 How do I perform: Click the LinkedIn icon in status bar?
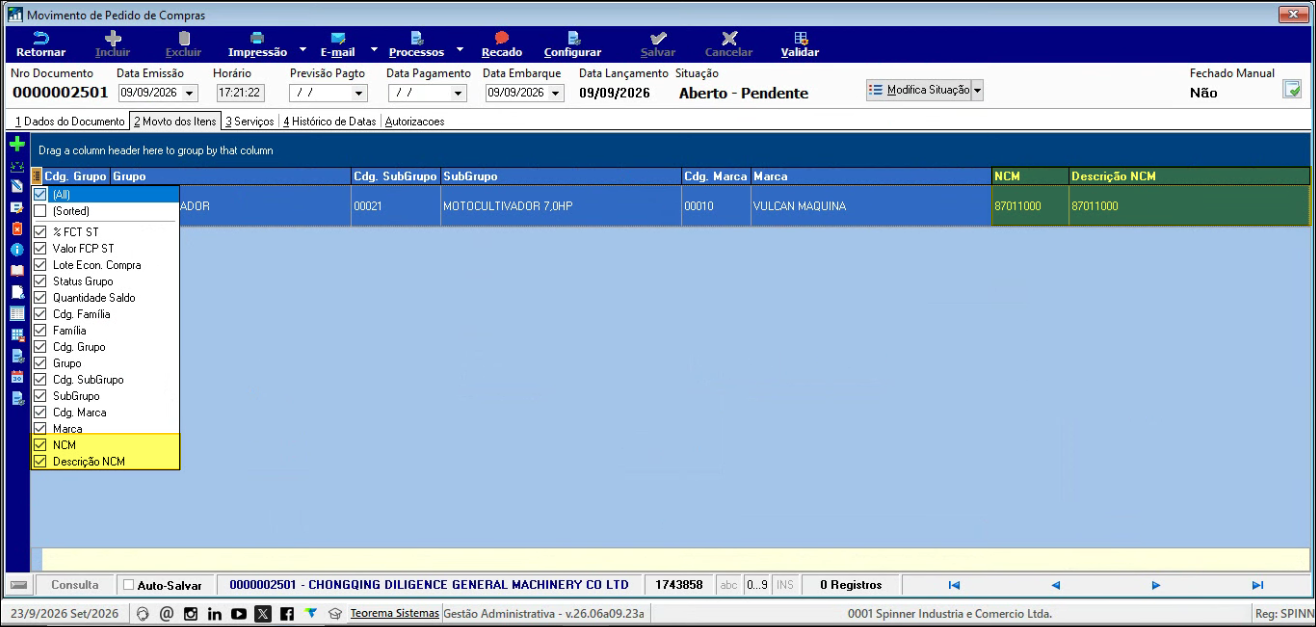(214, 613)
